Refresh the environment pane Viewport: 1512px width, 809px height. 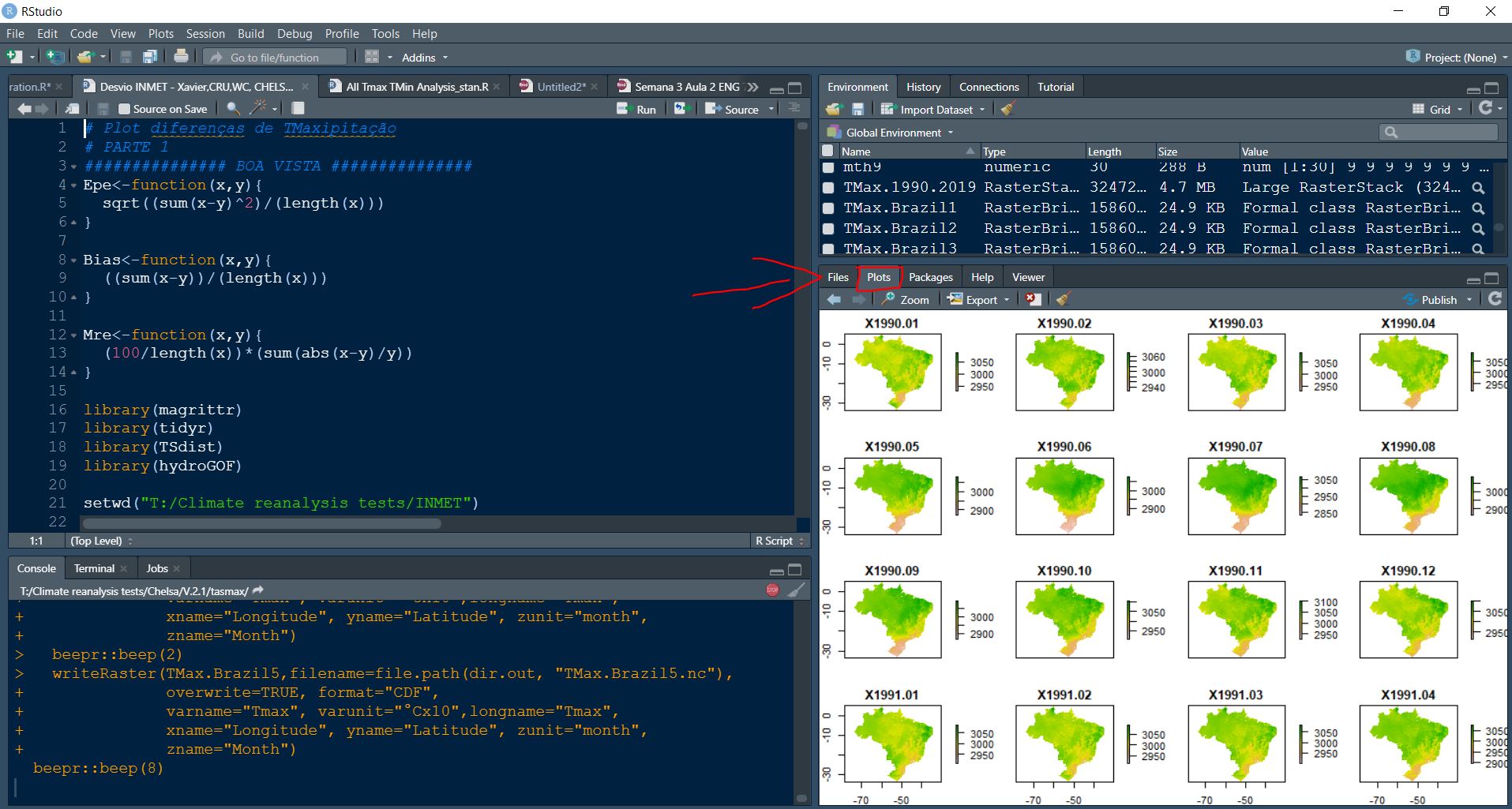tap(1486, 108)
